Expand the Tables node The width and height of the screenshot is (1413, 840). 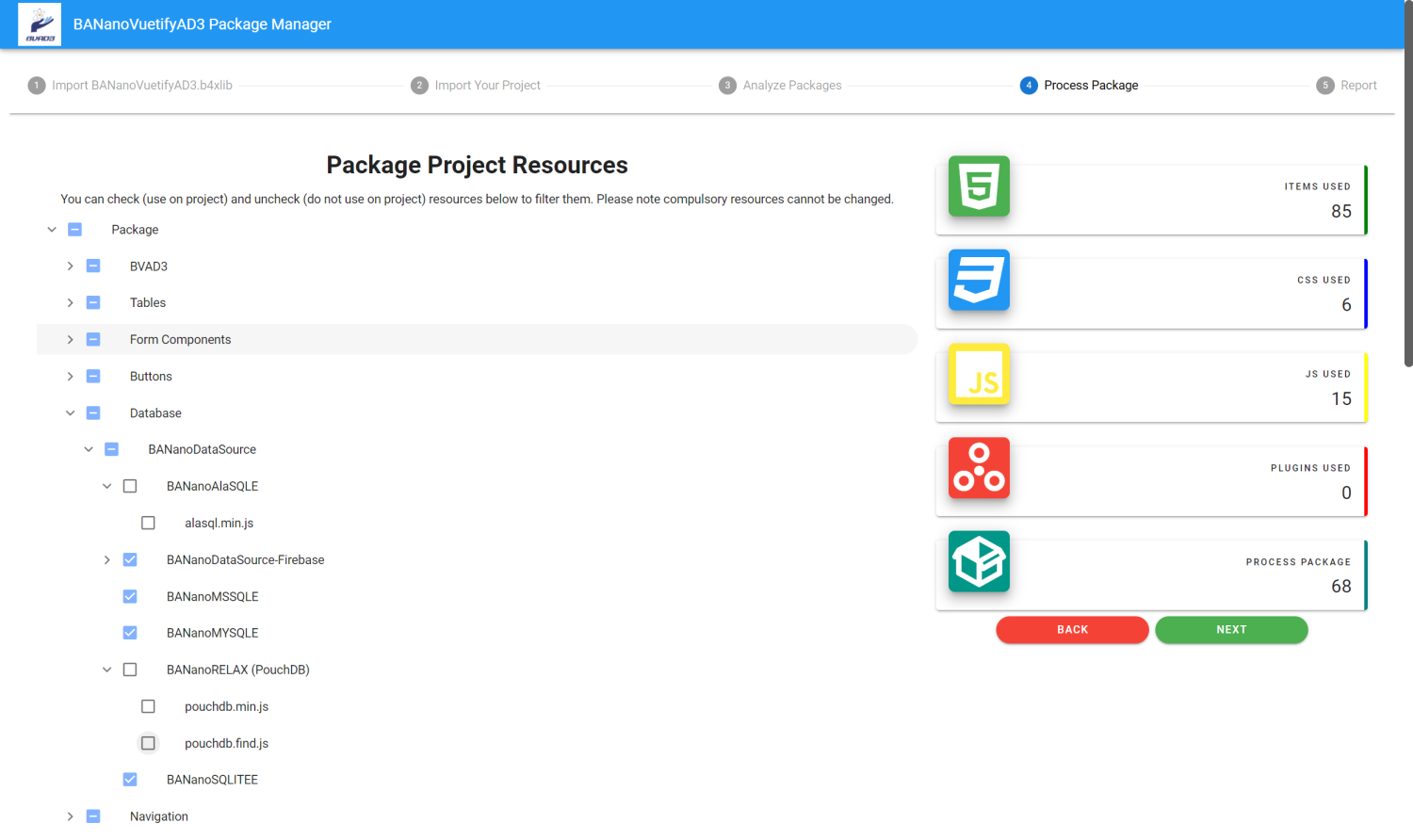[x=70, y=303]
